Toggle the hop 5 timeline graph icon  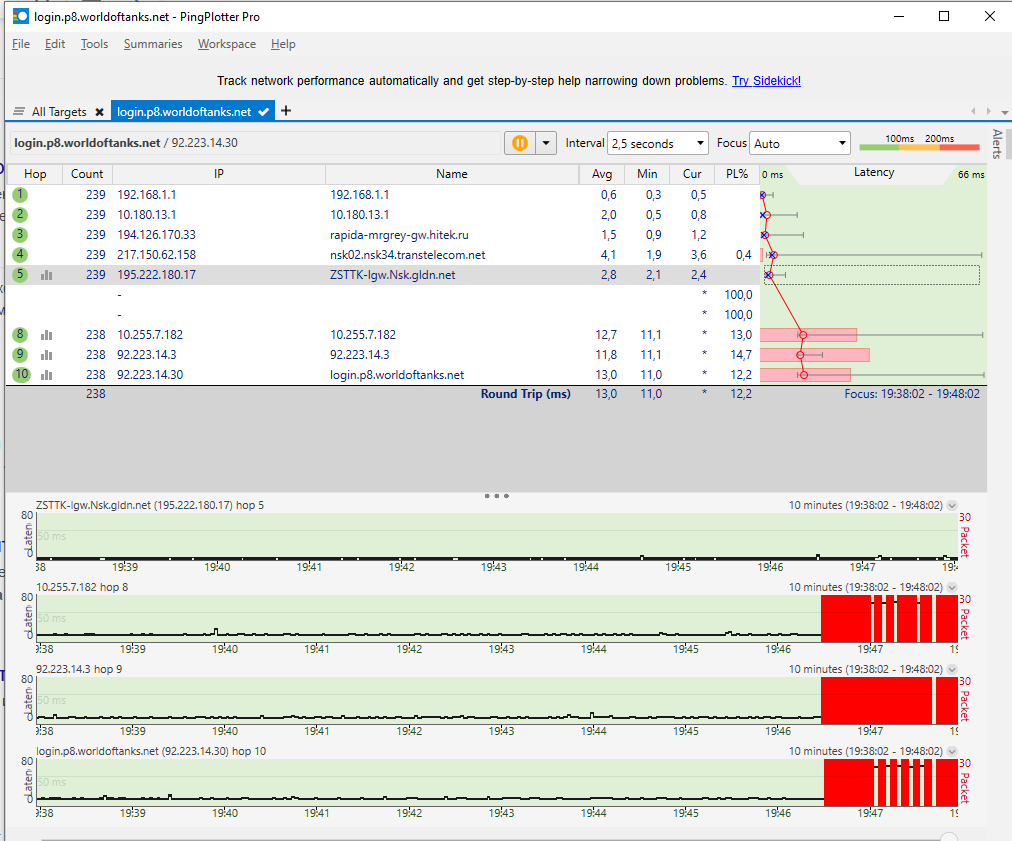(x=46, y=275)
